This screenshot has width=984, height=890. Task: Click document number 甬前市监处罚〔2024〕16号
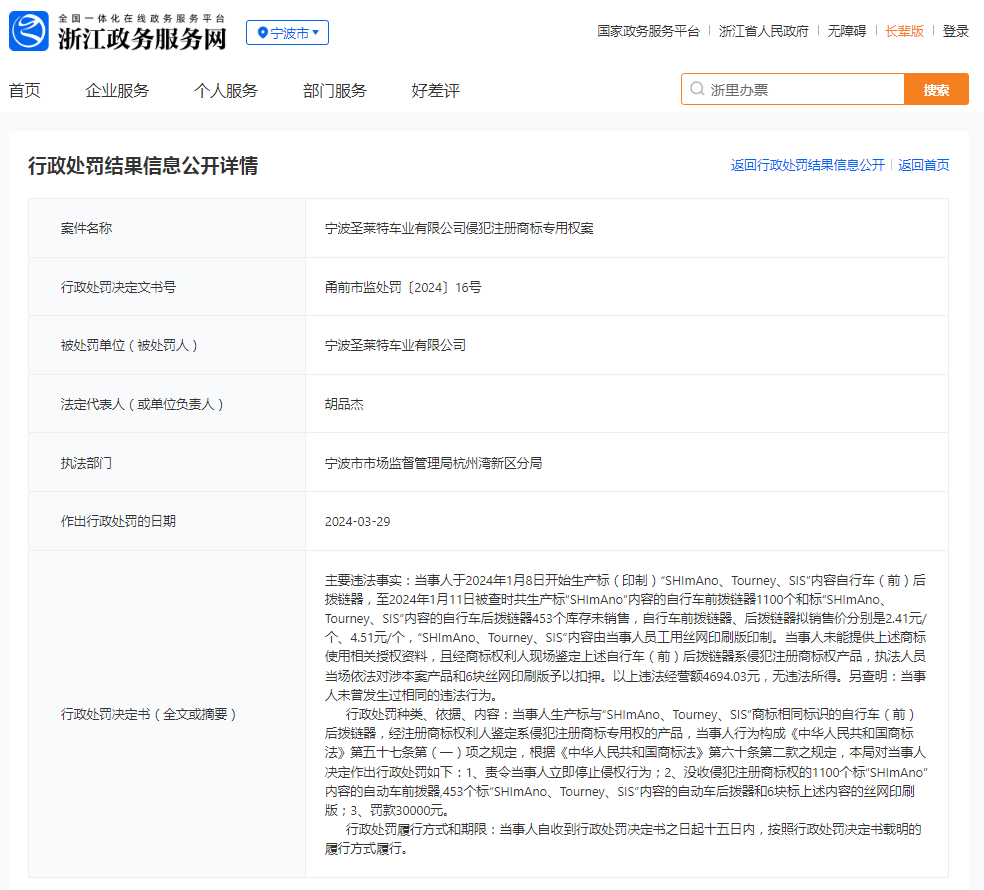coord(403,287)
